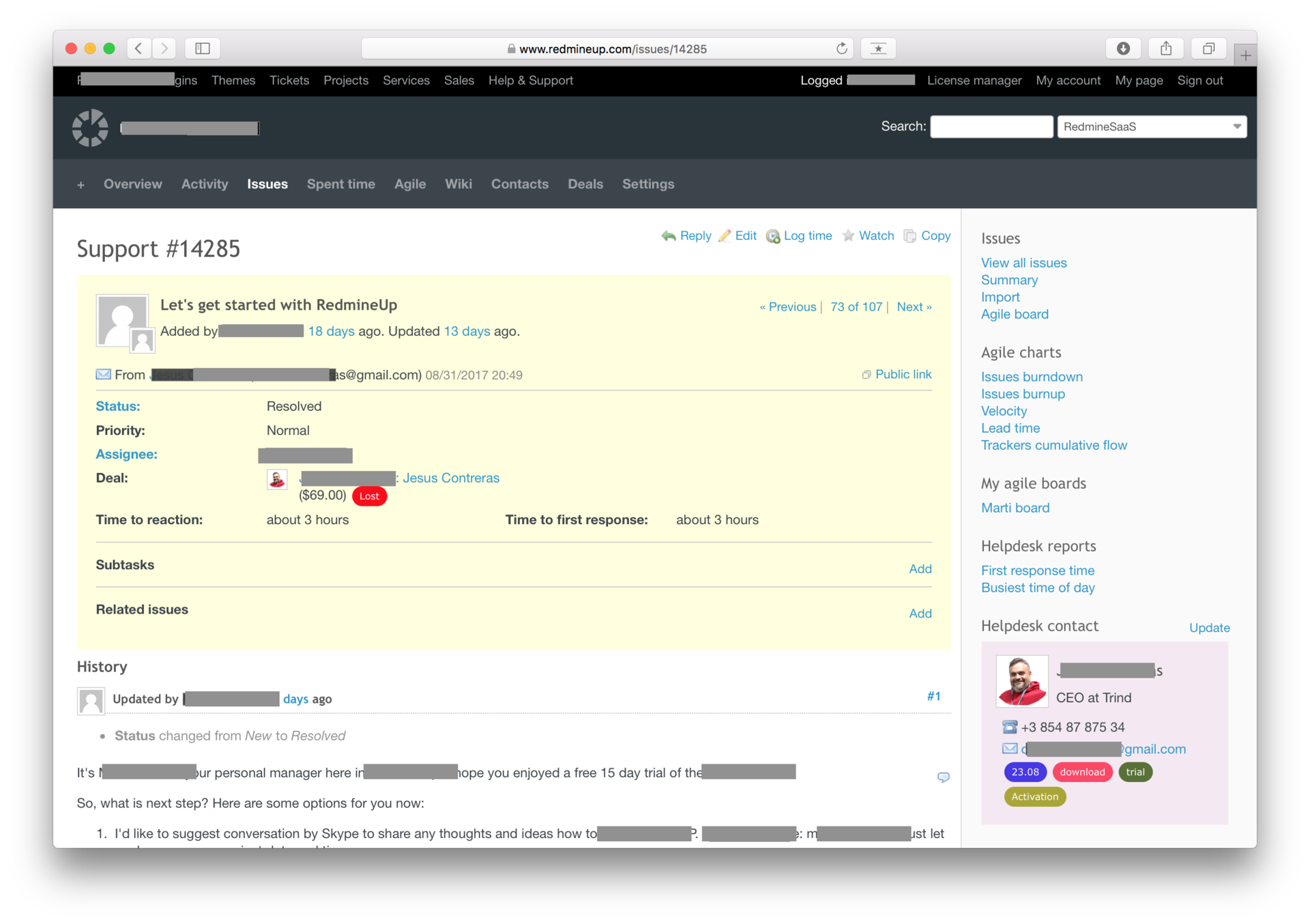Reload the page in Safari
Image resolution: width=1310 pixels, height=924 pixels.
[841, 48]
